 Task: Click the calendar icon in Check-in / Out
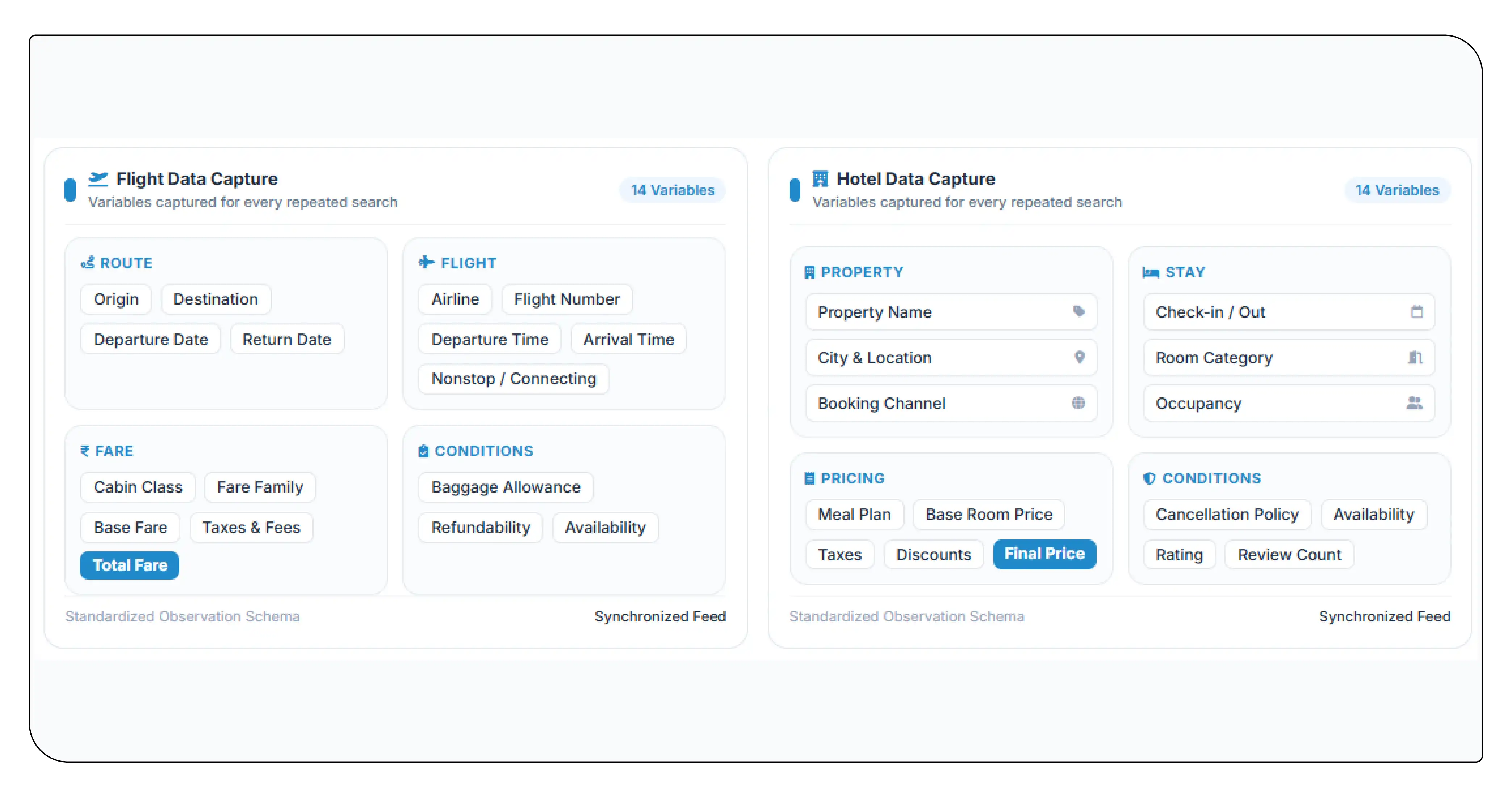[x=1416, y=311]
